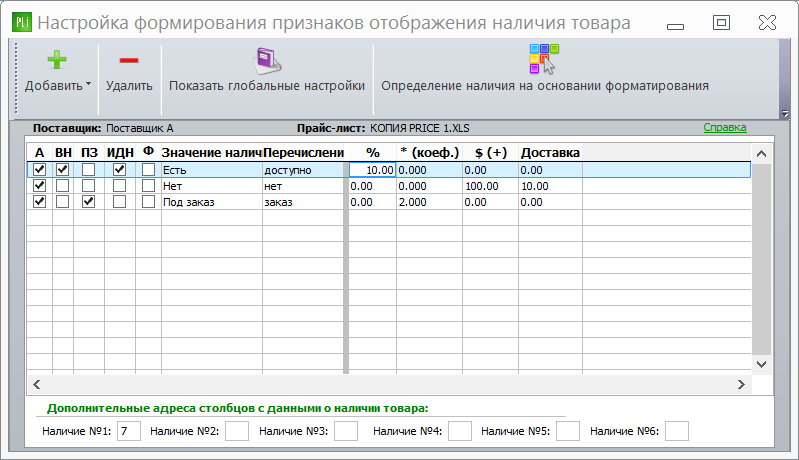The image size is (799, 460).
Task: Click the PLi application icon in title bar
Action: (x=22, y=22)
